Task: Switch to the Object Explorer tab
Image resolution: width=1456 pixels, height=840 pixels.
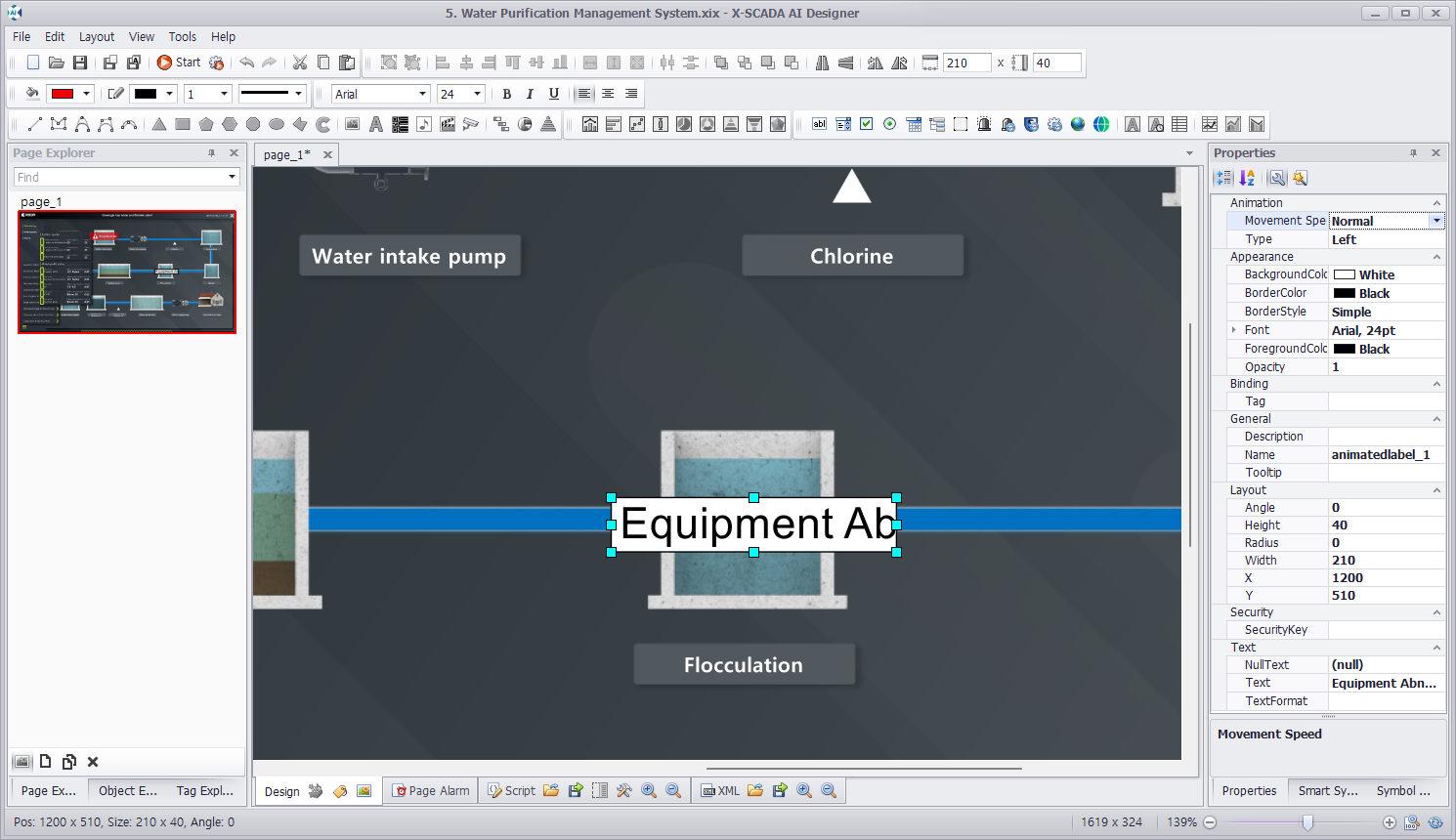Action: pos(127,790)
